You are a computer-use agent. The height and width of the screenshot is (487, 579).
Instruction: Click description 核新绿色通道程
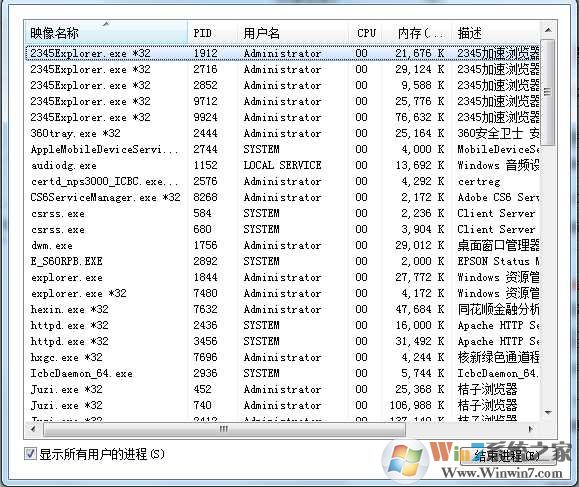coord(498,357)
